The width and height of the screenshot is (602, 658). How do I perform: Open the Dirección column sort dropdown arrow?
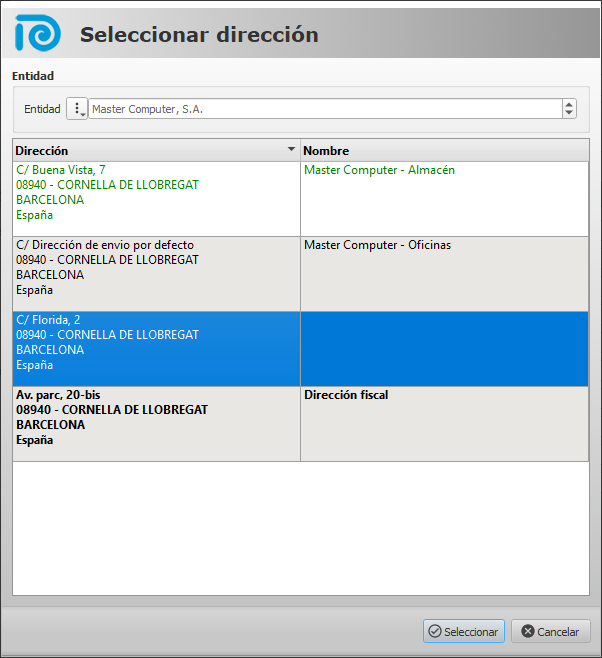pyautogui.click(x=291, y=150)
